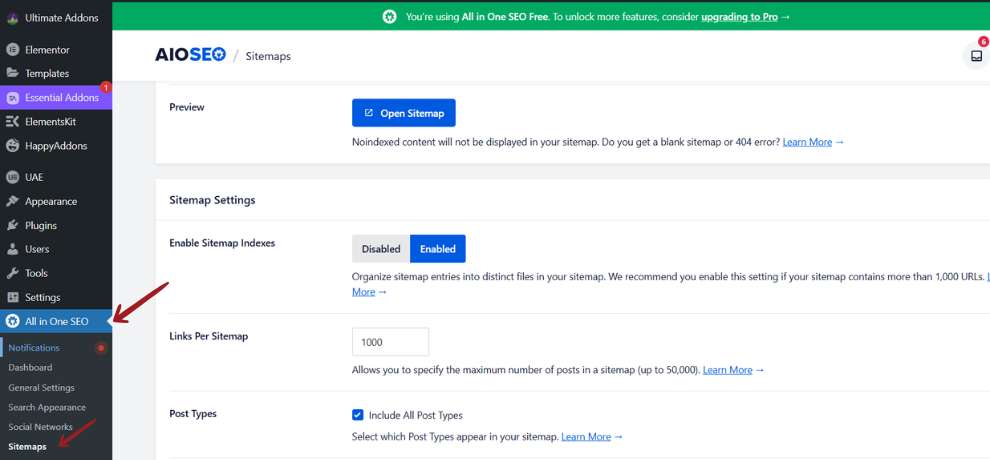Click the More link under Sitemap Indexes description
This screenshot has width=990, height=460.
coord(364,292)
